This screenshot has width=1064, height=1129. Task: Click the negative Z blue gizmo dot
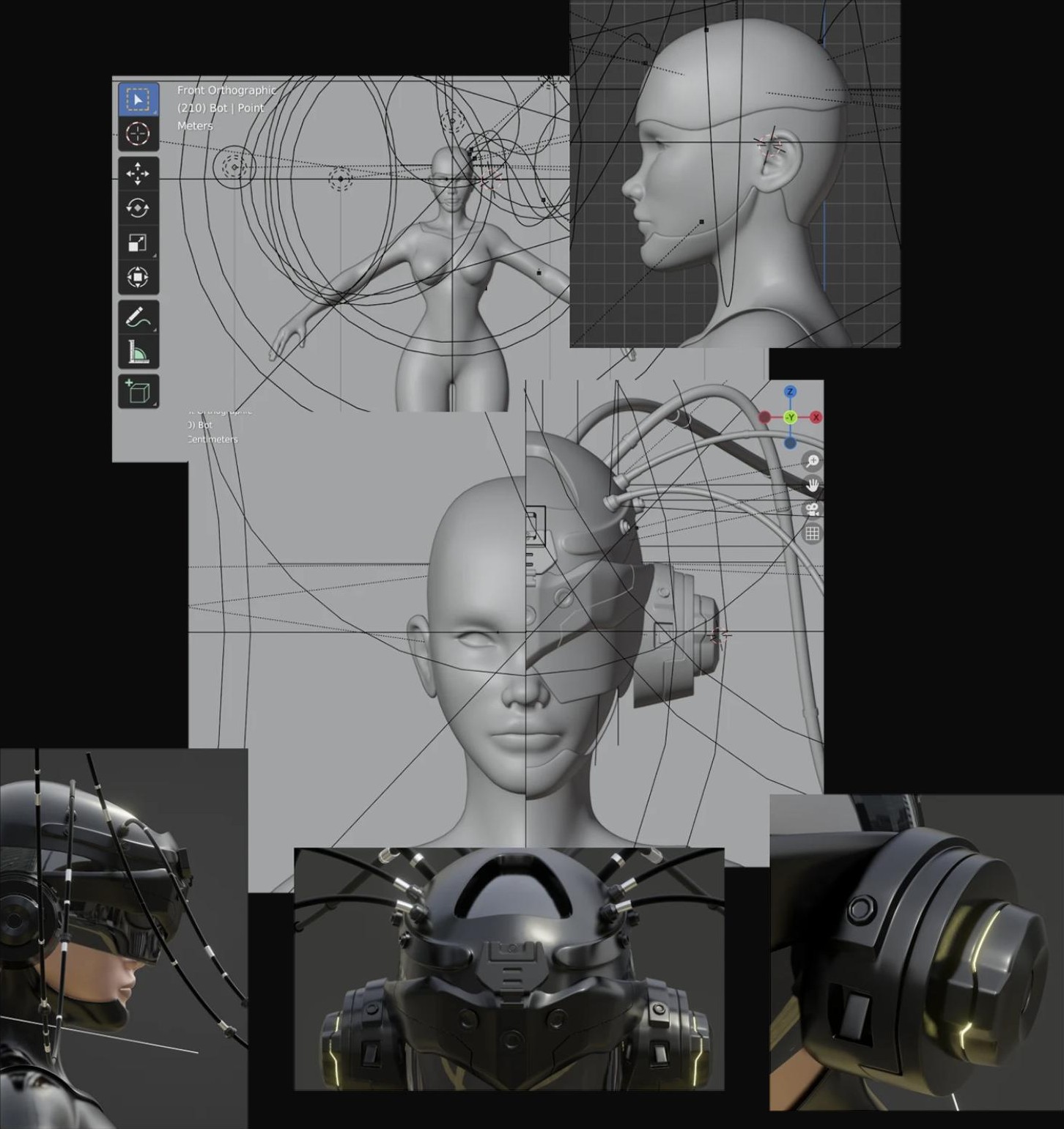click(x=790, y=443)
